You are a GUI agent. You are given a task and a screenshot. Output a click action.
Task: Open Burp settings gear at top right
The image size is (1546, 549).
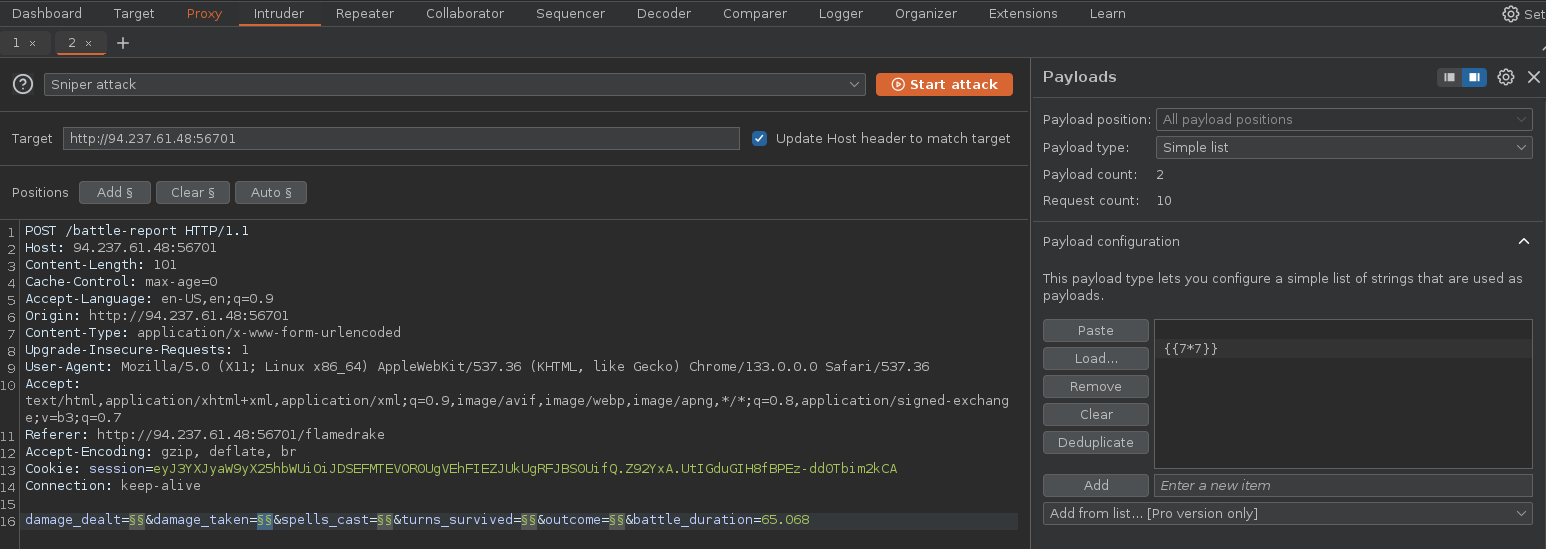1511,14
